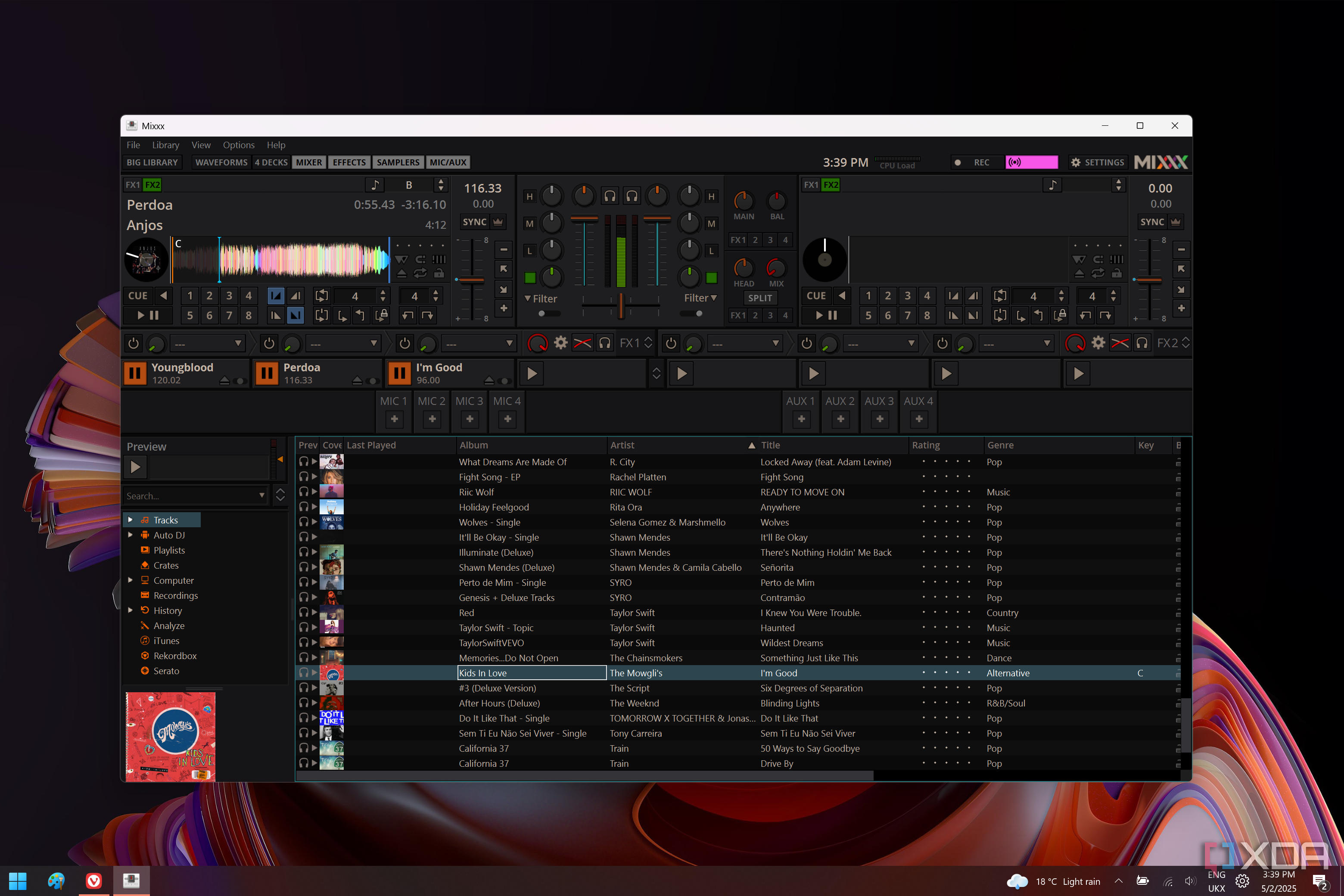Click the rate plus button on left deck
Viewport: 1344px width, 896px height.
coord(504,308)
